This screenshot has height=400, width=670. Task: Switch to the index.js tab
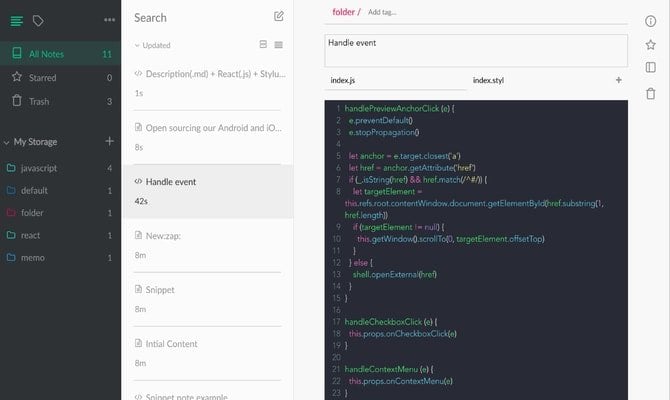pos(395,80)
